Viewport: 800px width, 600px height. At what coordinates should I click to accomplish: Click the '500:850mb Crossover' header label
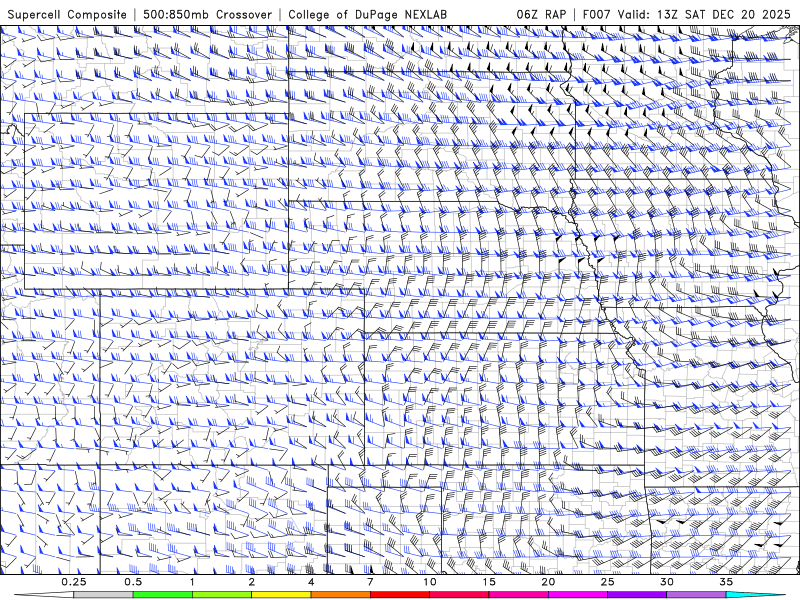207,14
